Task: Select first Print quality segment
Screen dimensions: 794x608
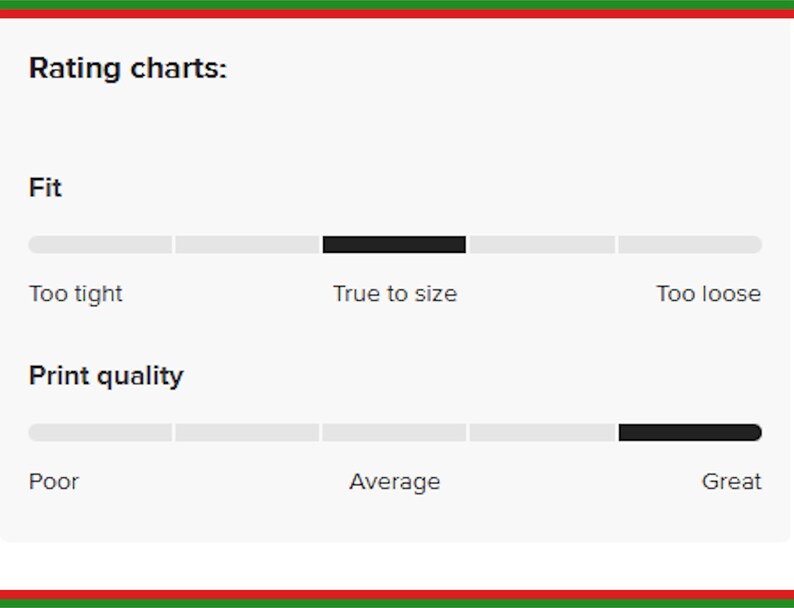Action: (100, 433)
